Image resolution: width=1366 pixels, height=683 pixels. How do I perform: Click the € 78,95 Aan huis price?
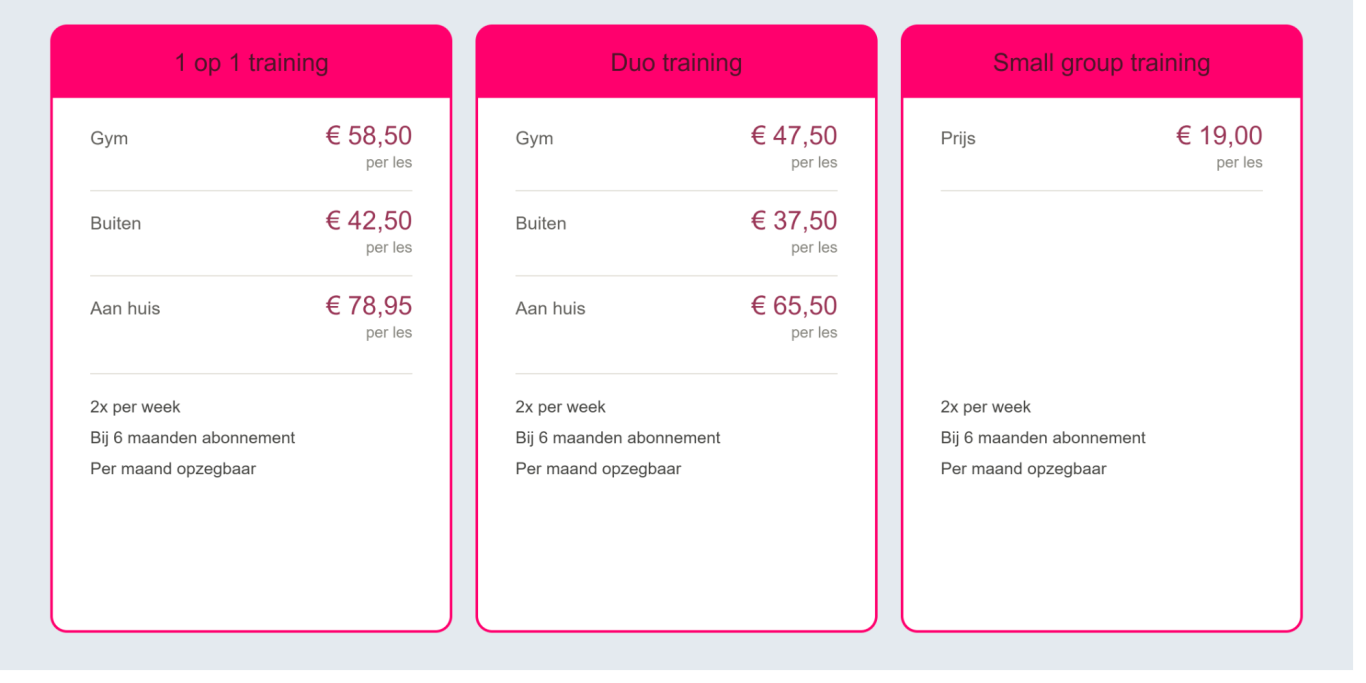(368, 306)
